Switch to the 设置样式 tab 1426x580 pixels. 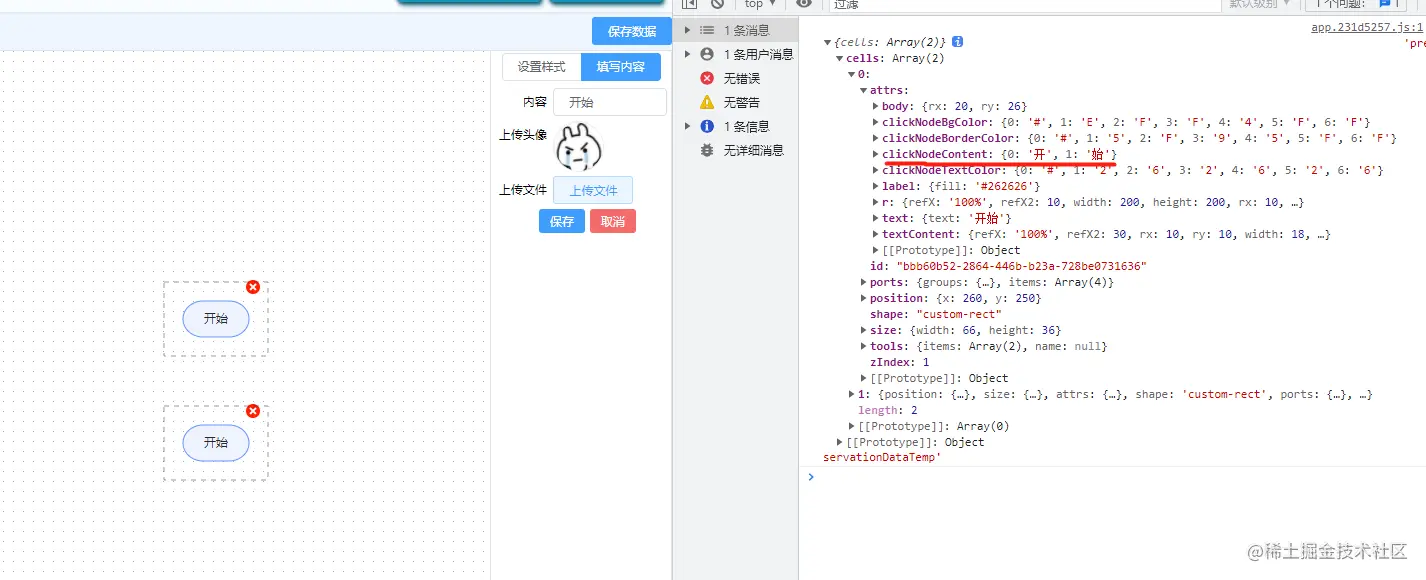541,67
